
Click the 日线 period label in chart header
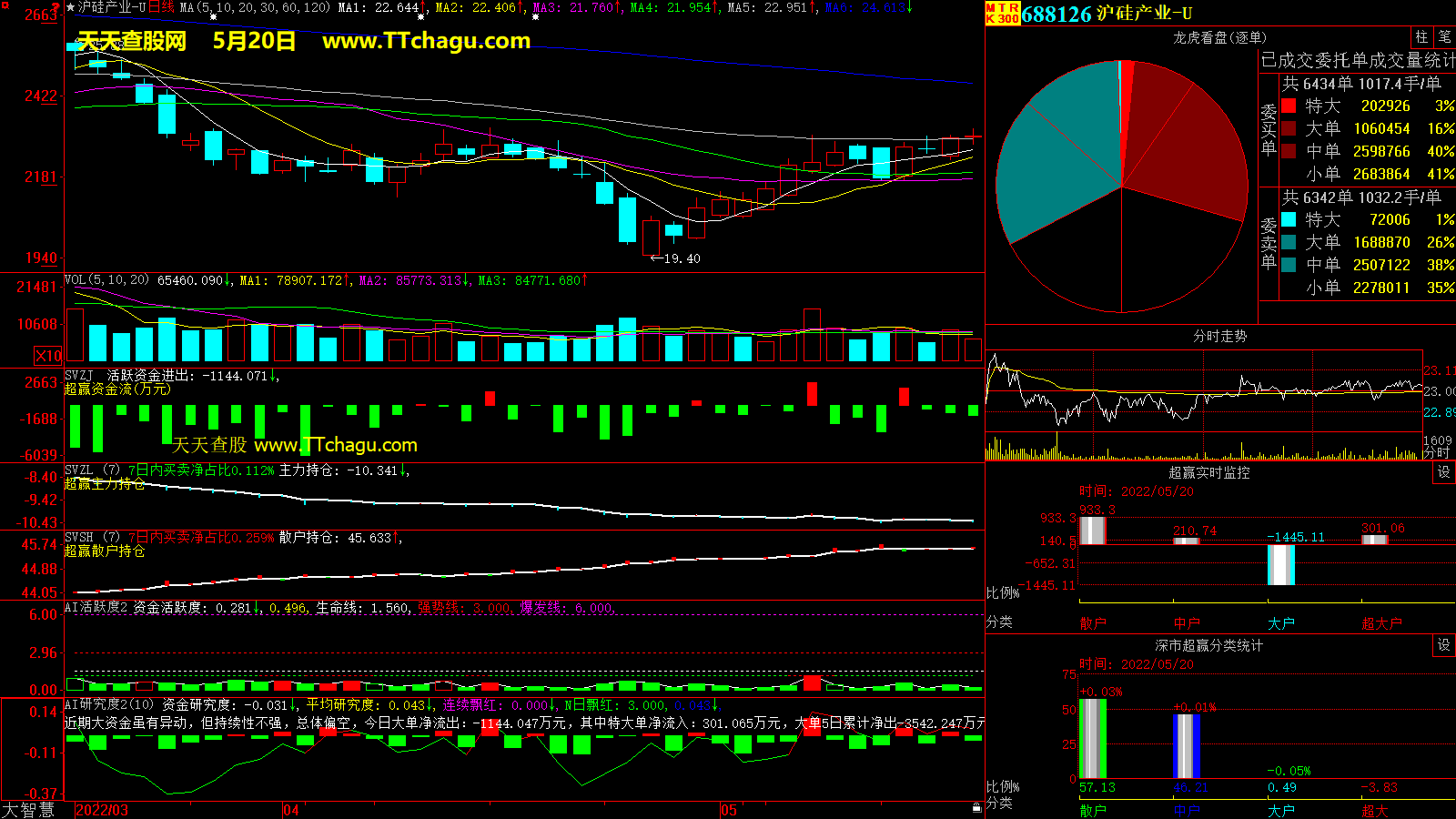pyautogui.click(x=161, y=7)
